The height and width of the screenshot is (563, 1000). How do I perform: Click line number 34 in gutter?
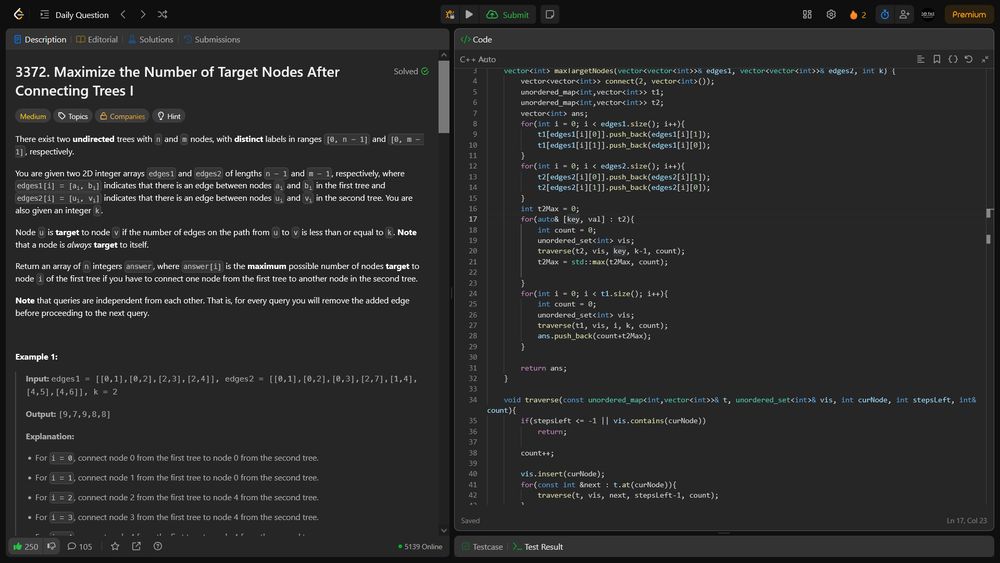[x=473, y=400]
